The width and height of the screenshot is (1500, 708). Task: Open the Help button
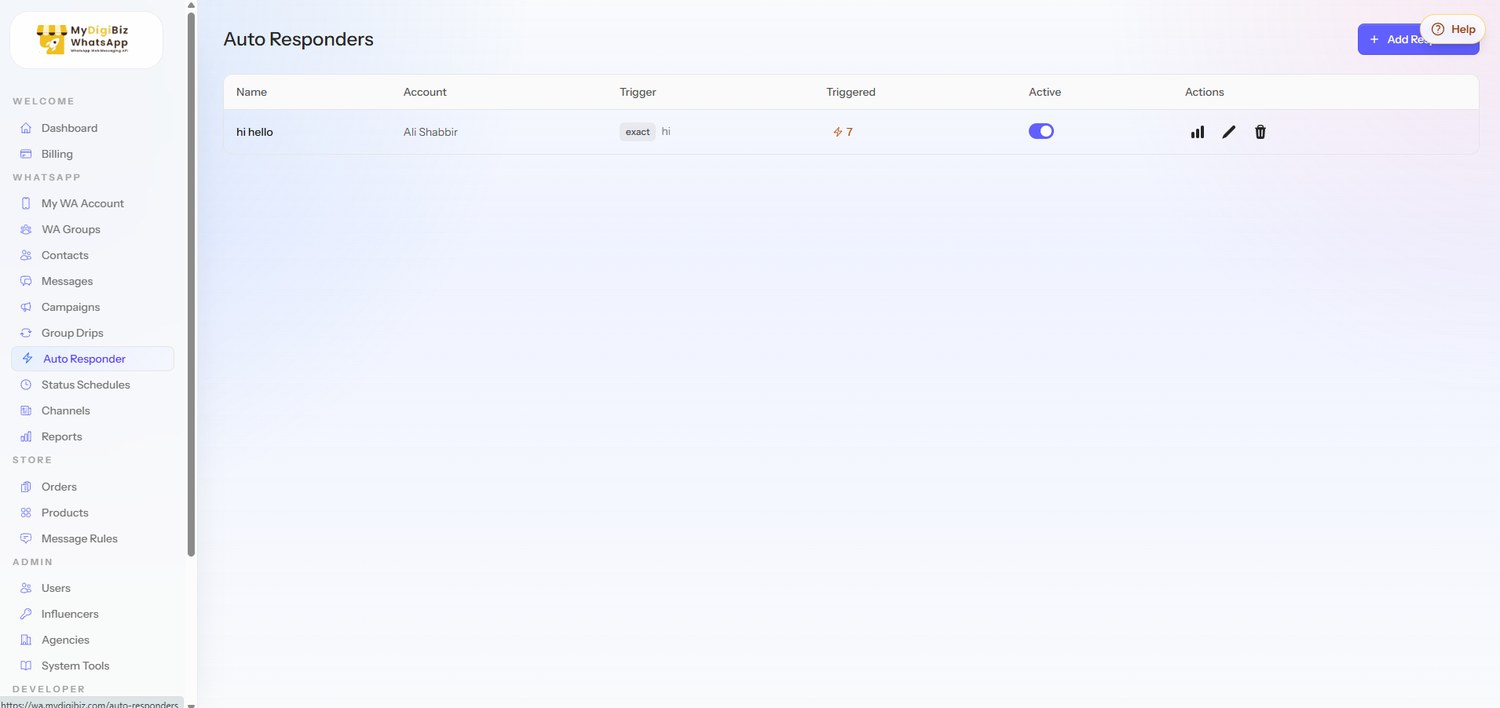tap(1453, 29)
